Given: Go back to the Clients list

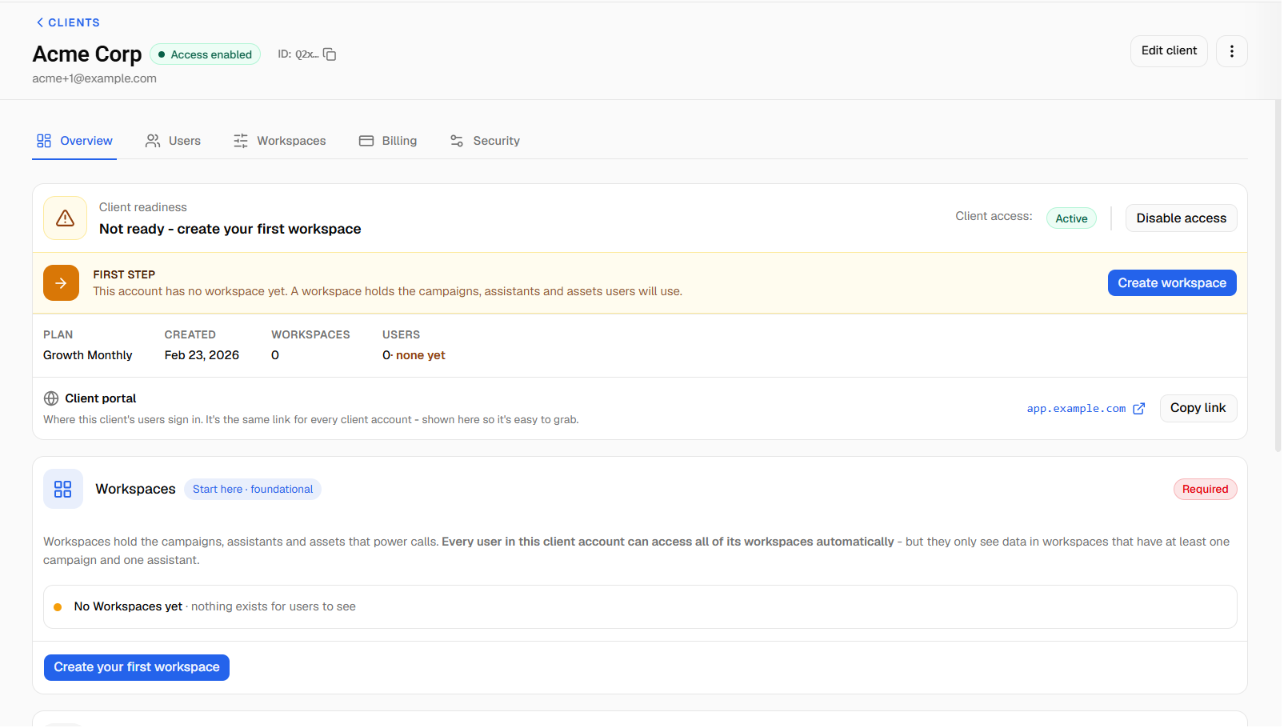Looking at the screenshot, I should [68, 22].
